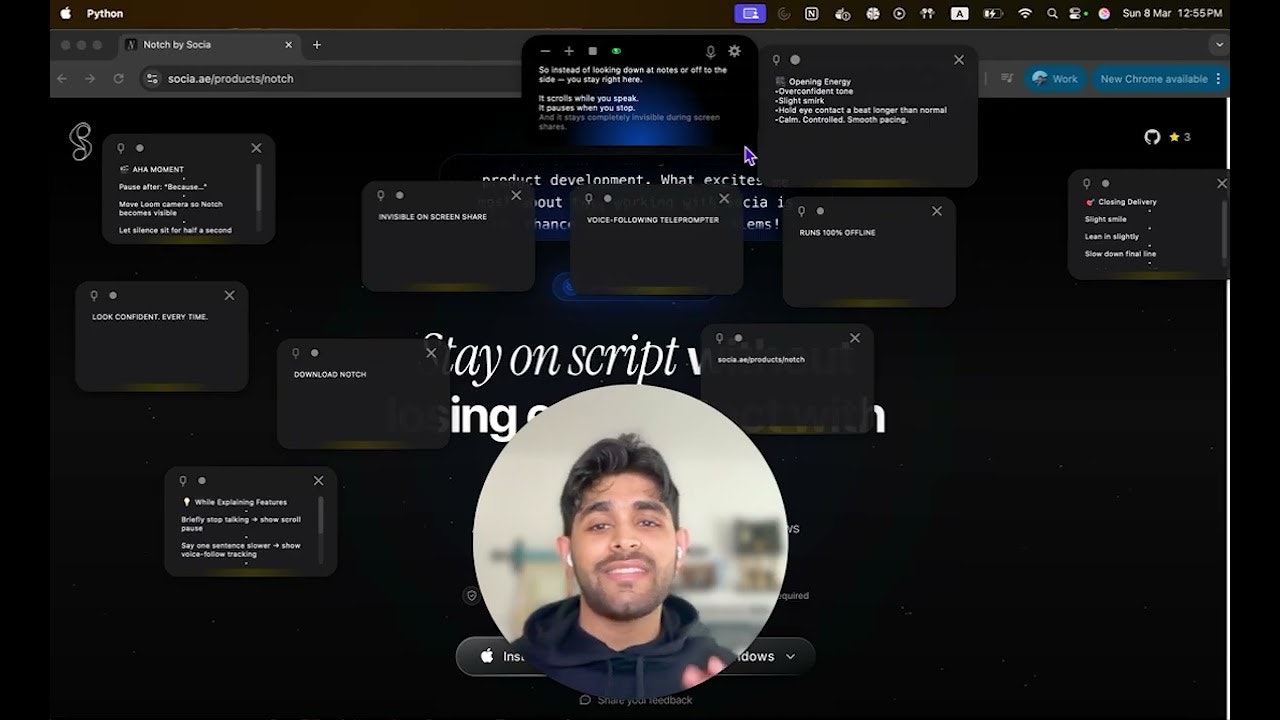
Task: Toggle pin on the AHA MOMENT note card
Action: 121,148
